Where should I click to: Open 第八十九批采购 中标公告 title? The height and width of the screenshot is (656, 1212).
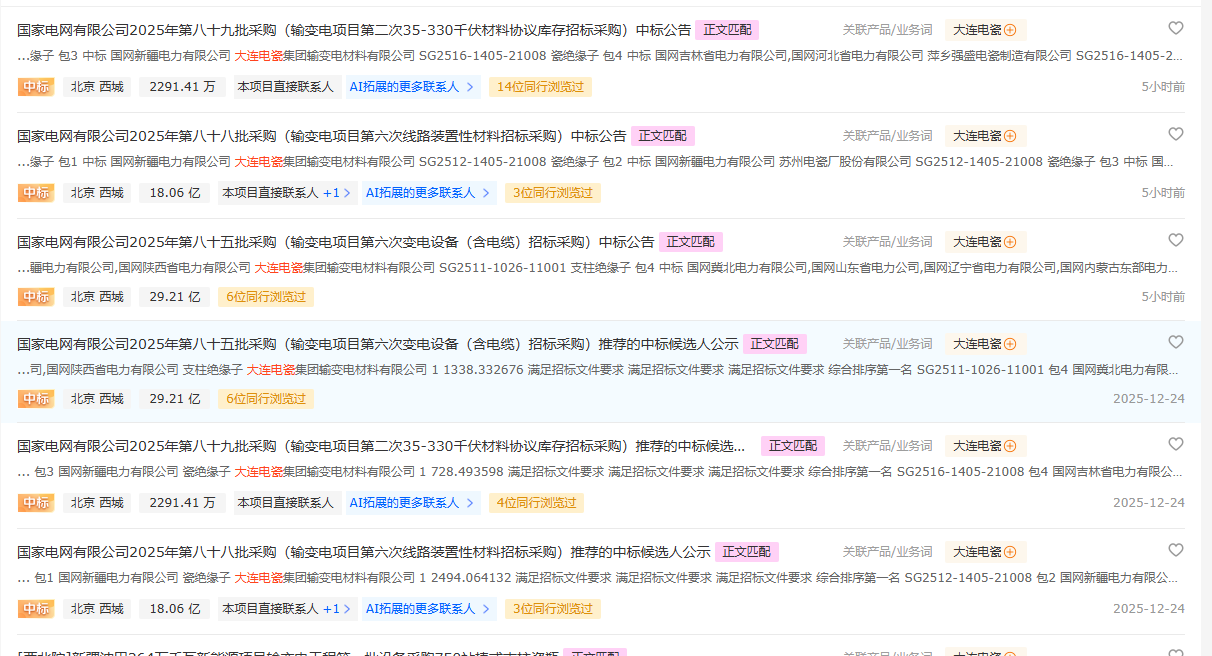[x=354, y=30]
